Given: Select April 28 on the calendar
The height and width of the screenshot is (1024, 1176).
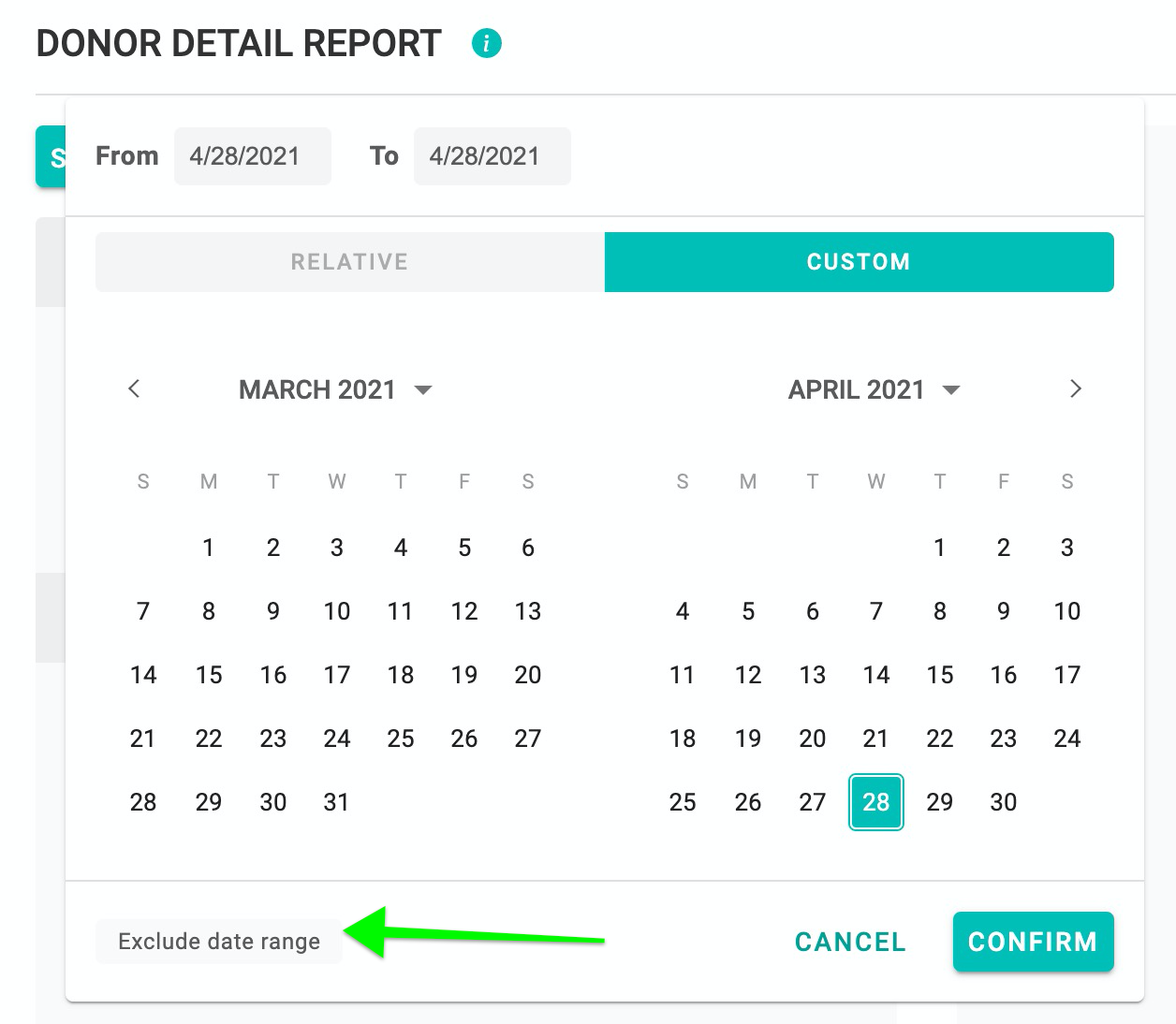Looking at the screenshot, I should click(875, 801).
